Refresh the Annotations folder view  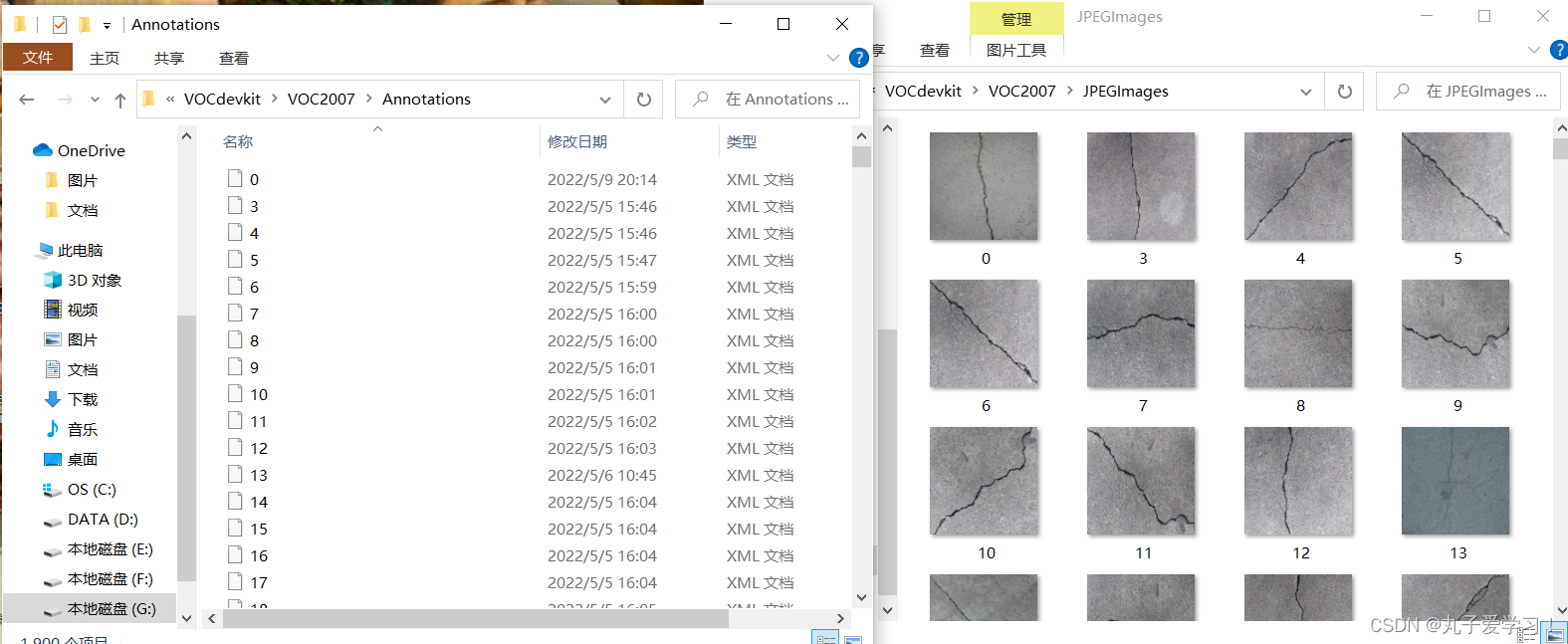(644, 100)
